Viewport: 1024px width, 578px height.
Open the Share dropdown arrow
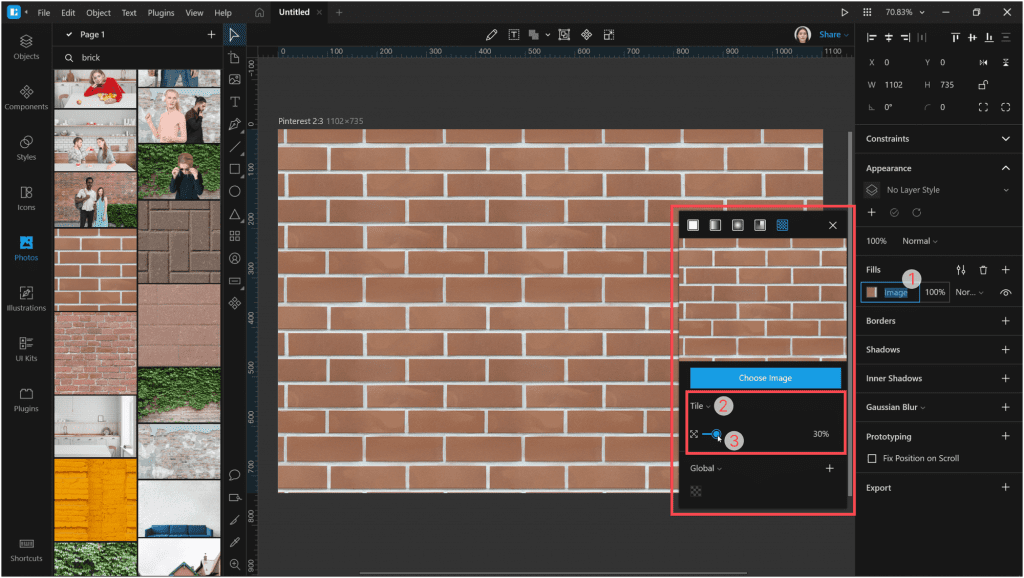846,35
